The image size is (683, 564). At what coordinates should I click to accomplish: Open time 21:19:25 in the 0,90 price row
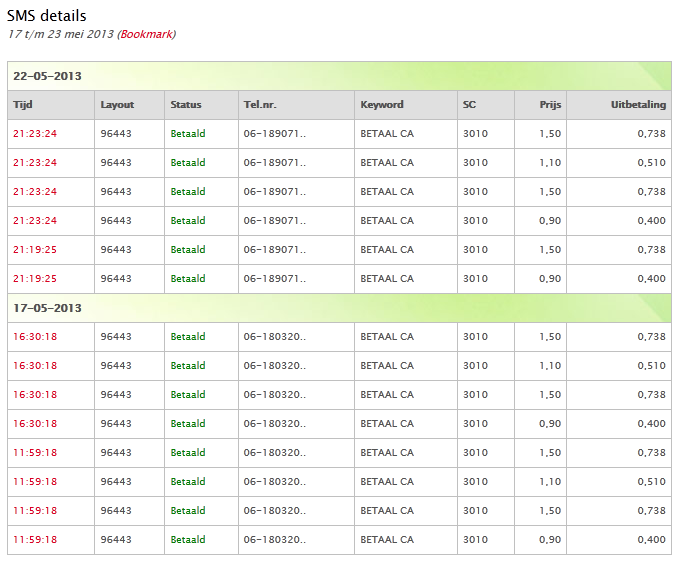tap(35, 278)
